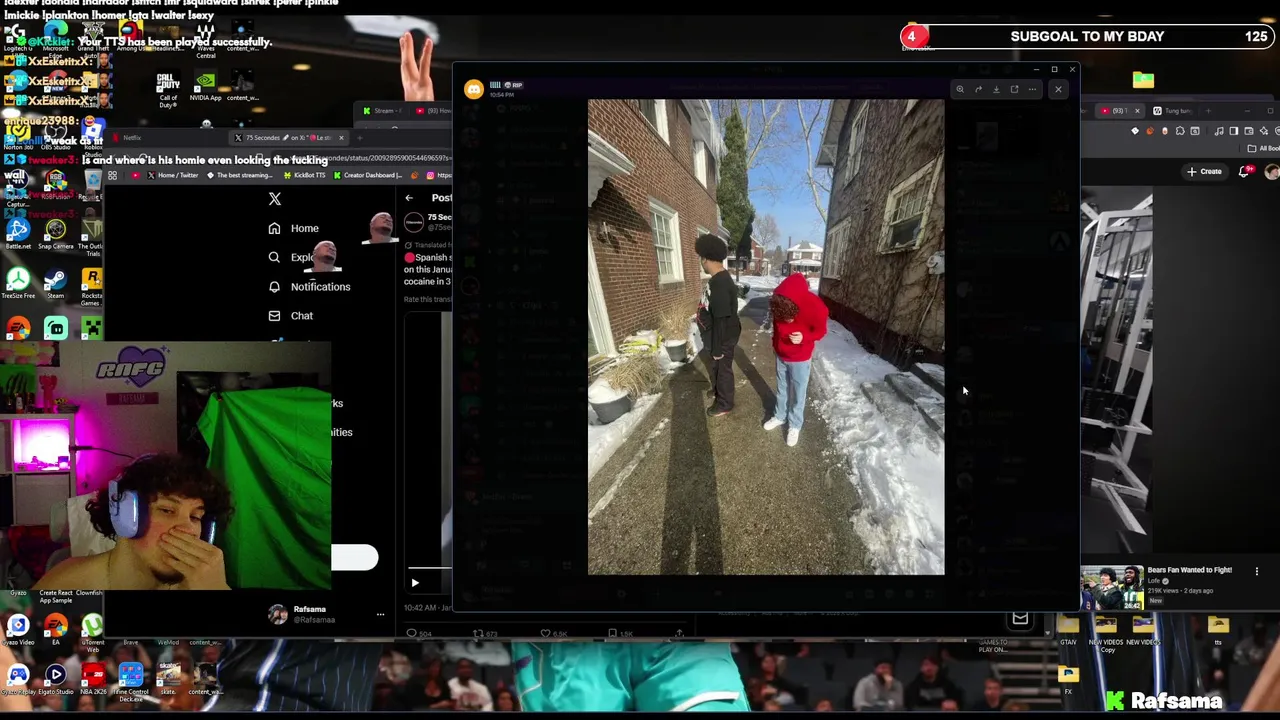Open Bears Fan Wanted to Fight video
This screenshot has height=720, width=1280.
click(x=1189, y=570)
